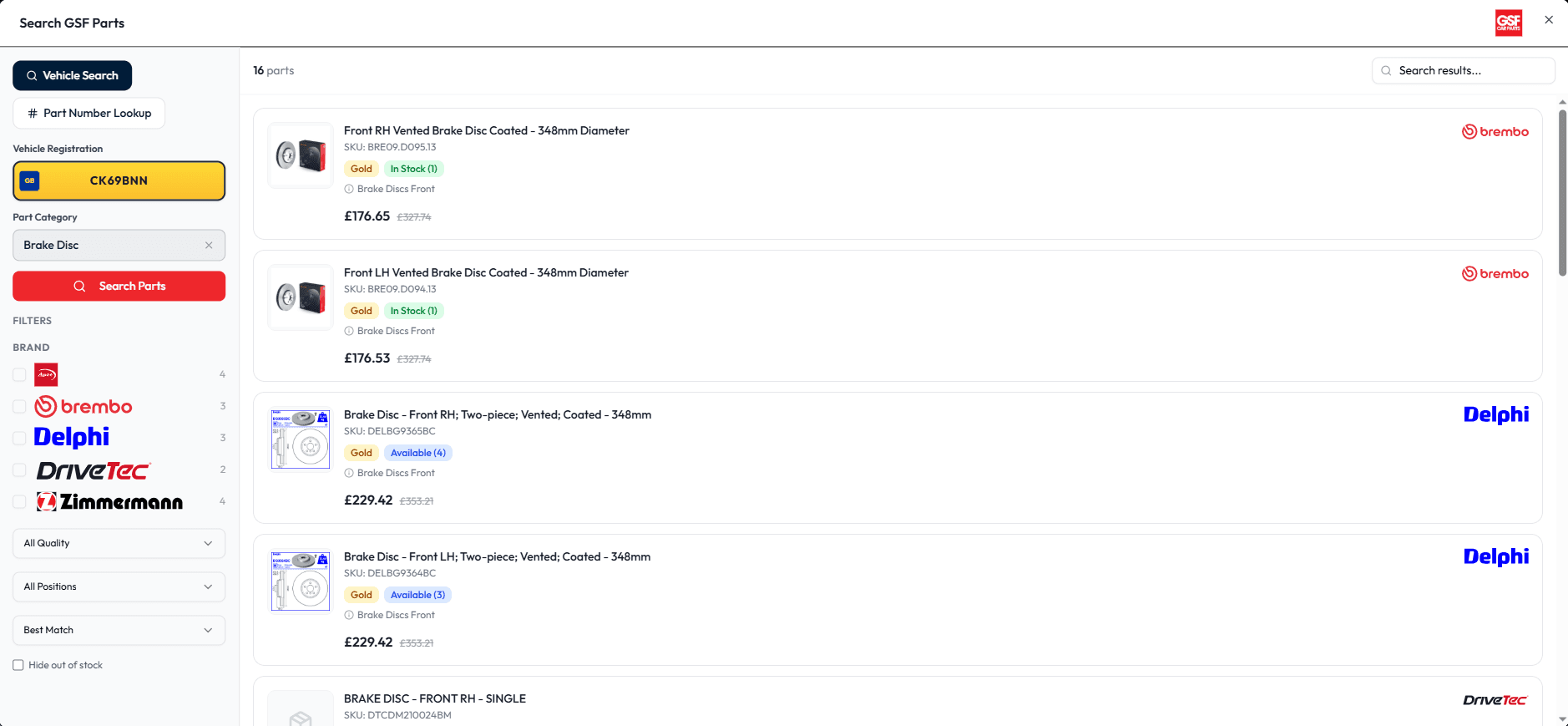
Task: Click Brembo logo on Front LH disc card
Action: tap(1495, 273)
